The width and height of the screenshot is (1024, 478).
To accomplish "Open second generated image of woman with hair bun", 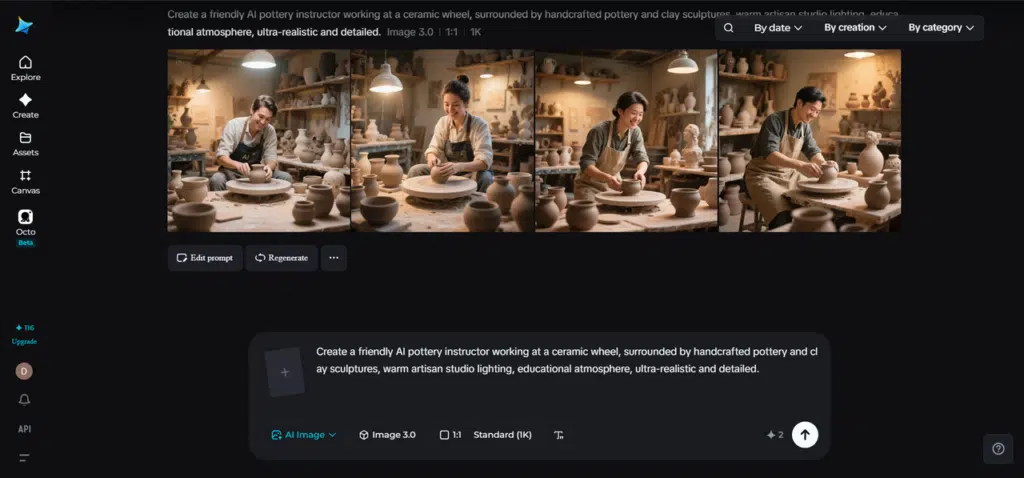I will tap(443, 140).
